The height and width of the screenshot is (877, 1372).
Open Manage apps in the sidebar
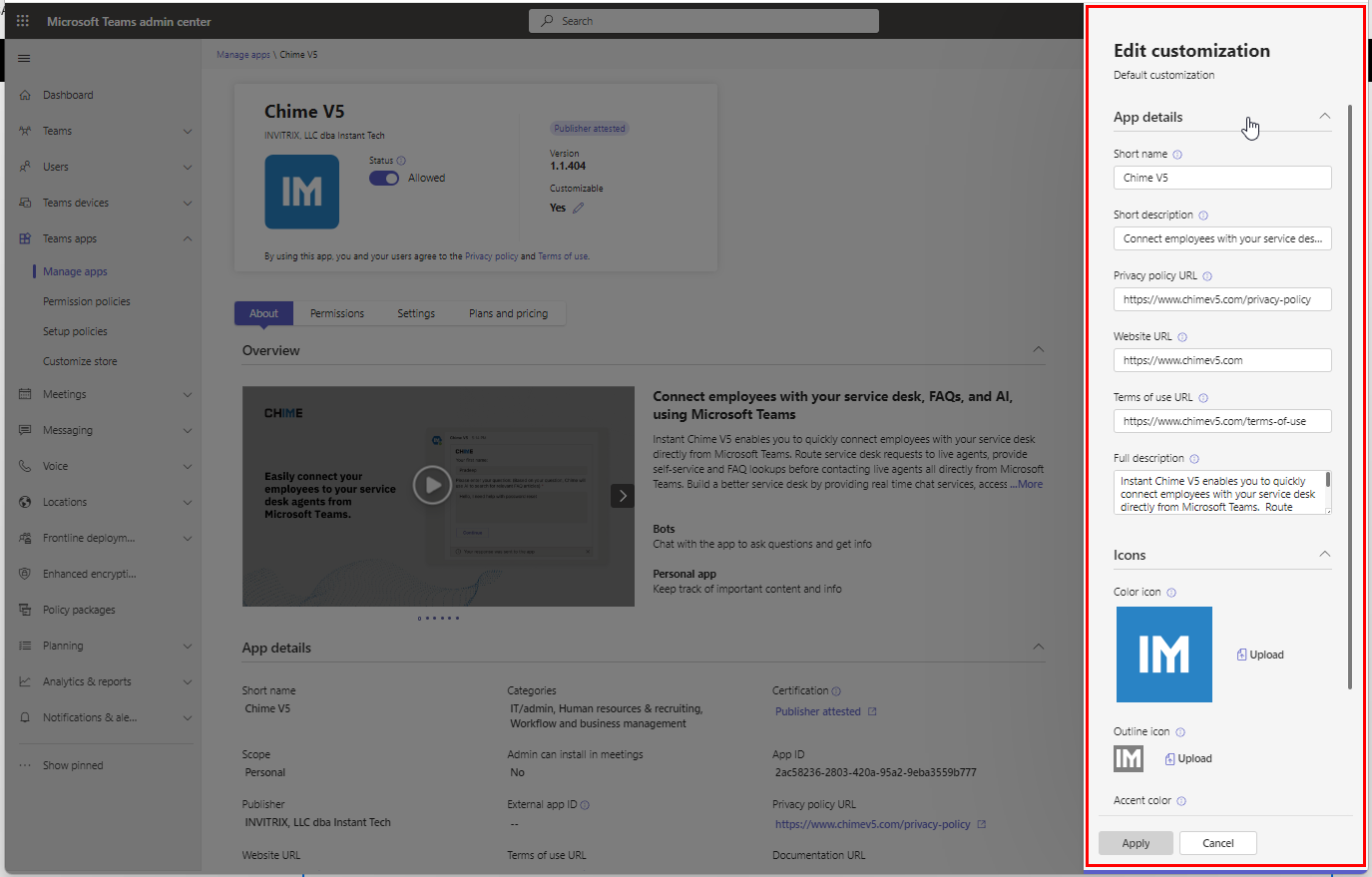click(75, 271)
